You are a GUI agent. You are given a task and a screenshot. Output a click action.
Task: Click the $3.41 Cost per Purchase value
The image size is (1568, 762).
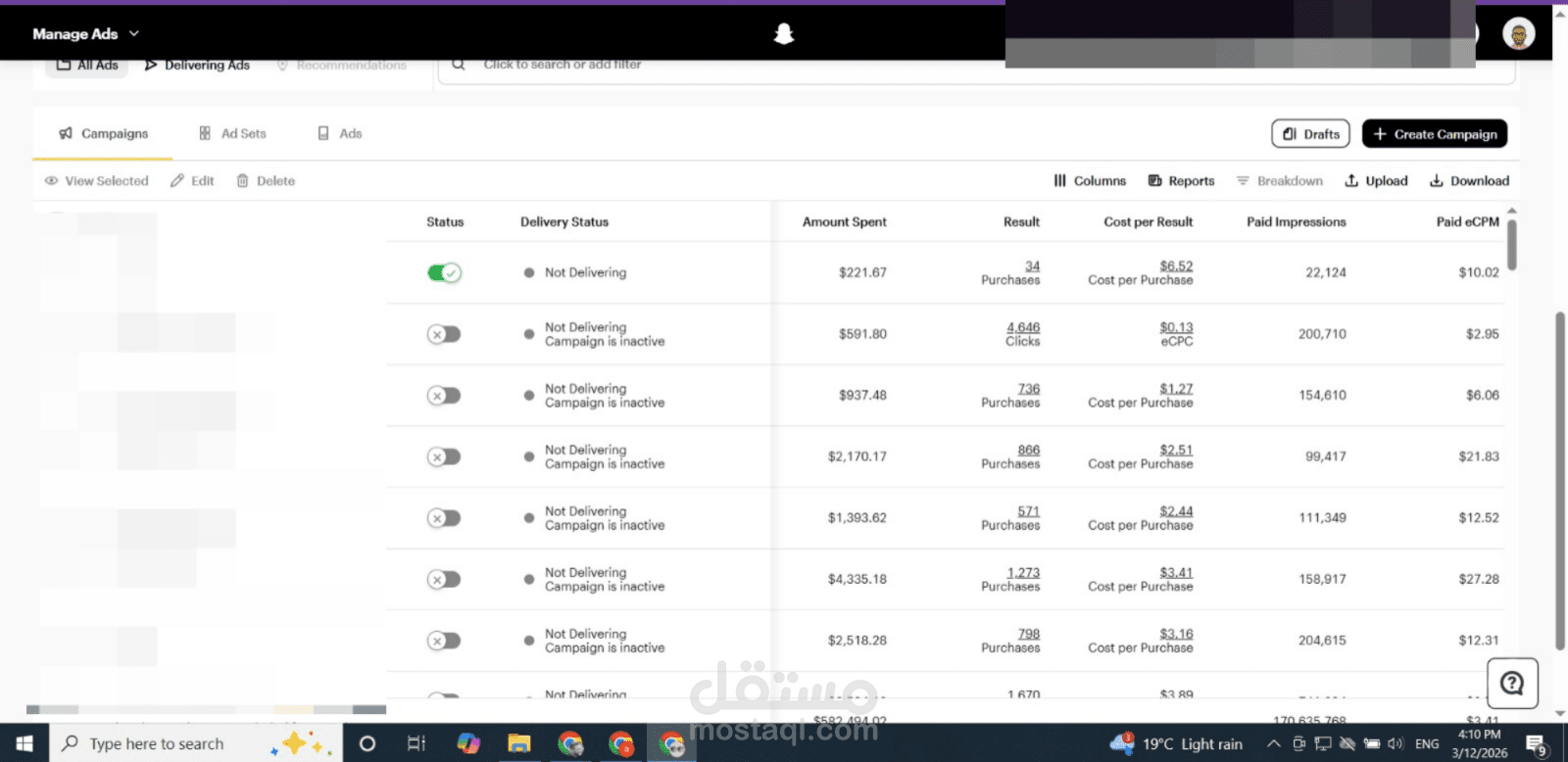[1176, 573]
